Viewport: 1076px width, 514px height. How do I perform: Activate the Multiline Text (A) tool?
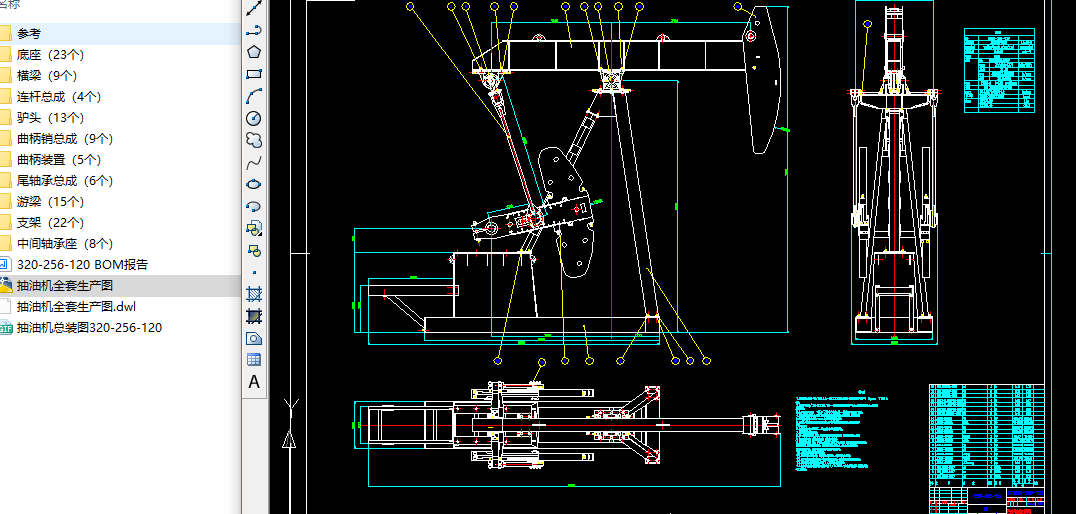click(254, 382)
